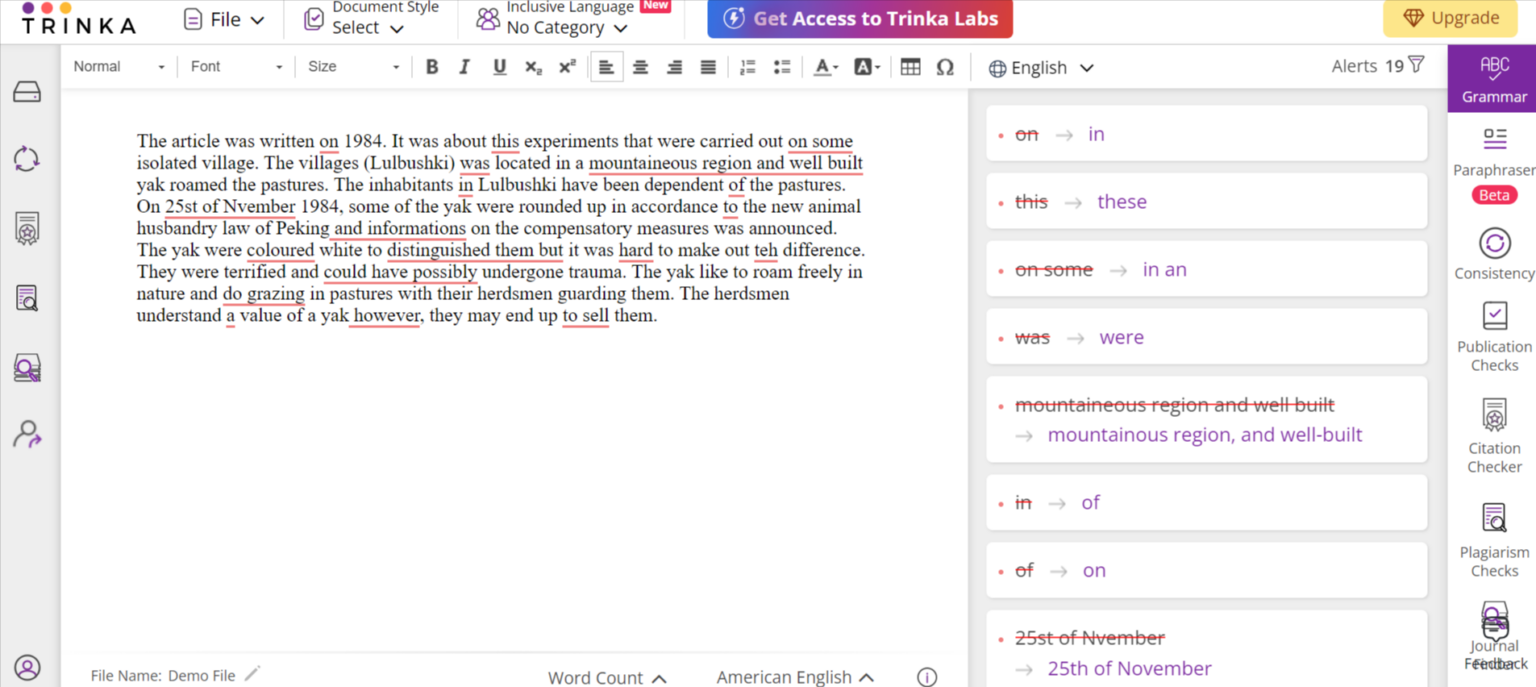Open the Consistency checker

pyautogui.click(x=1493, y=252)
